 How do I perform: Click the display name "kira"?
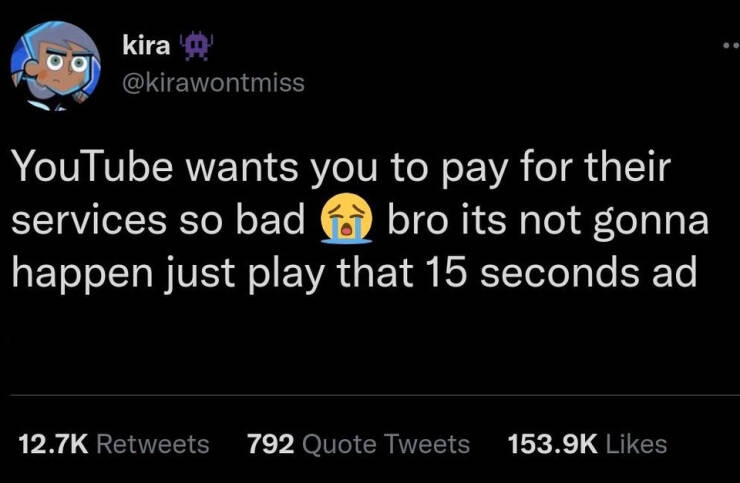tap(146, 45)
